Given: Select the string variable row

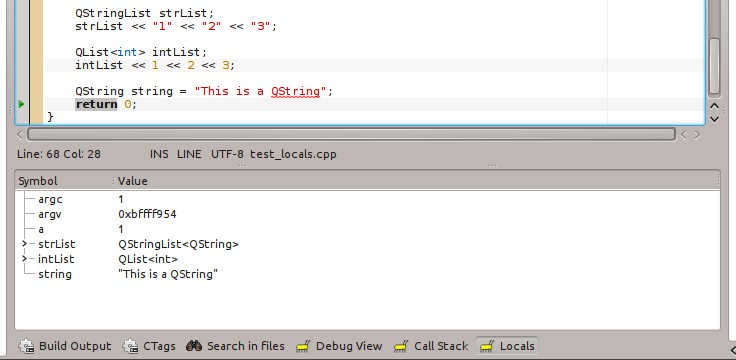Looking at the screenshot, I should [368, 274].
